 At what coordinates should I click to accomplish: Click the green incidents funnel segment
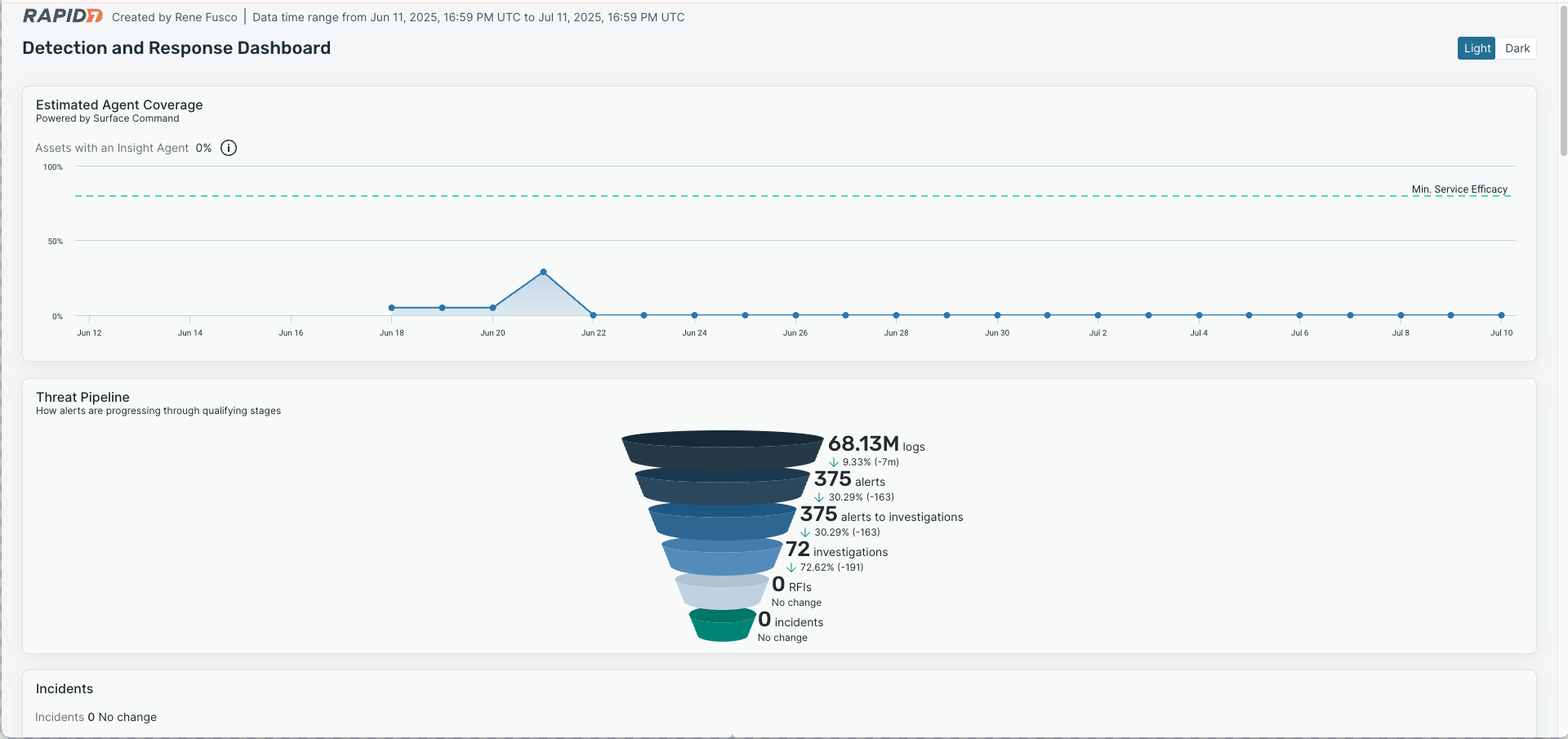(722, 626)
